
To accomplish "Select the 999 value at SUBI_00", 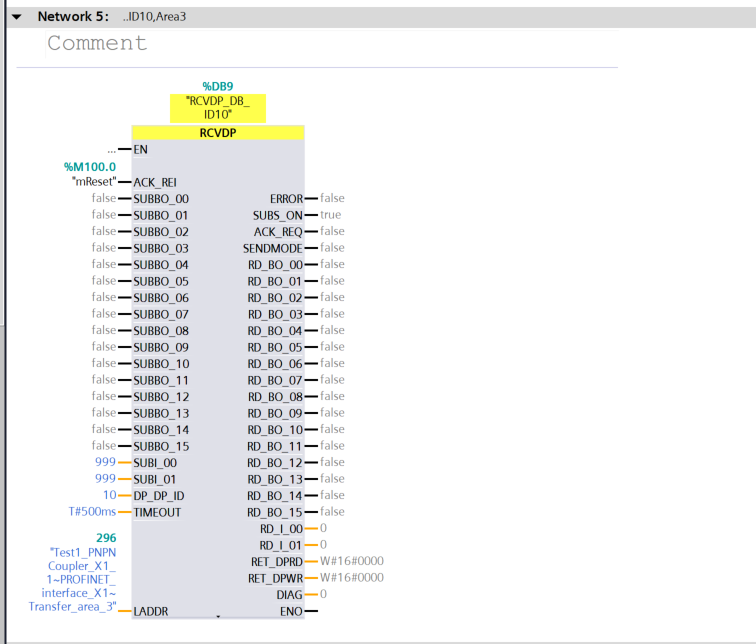I will click(x=105, y=462).
